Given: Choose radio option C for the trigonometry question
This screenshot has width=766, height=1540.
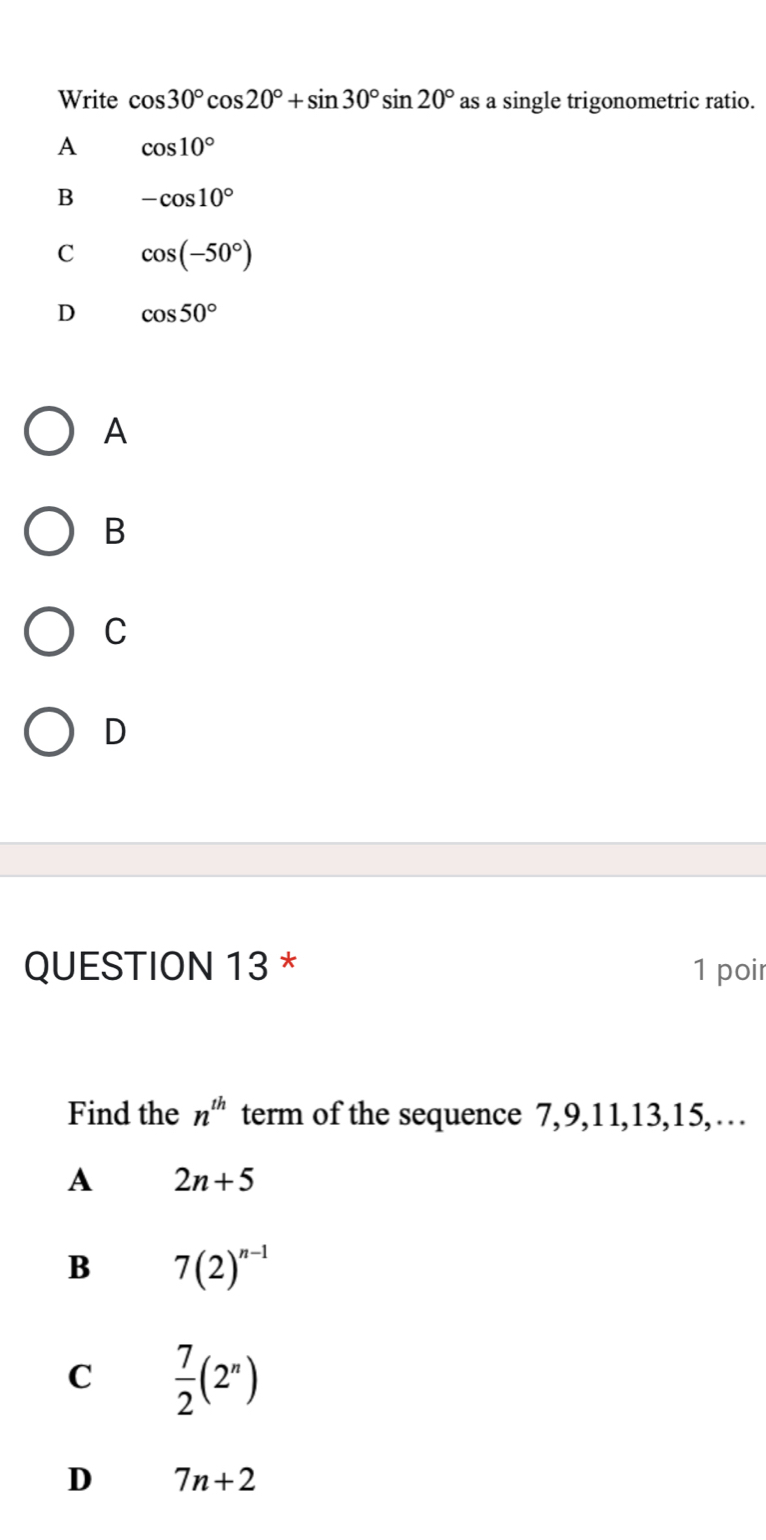Looking at the screenshot, I should pos(49,631).
